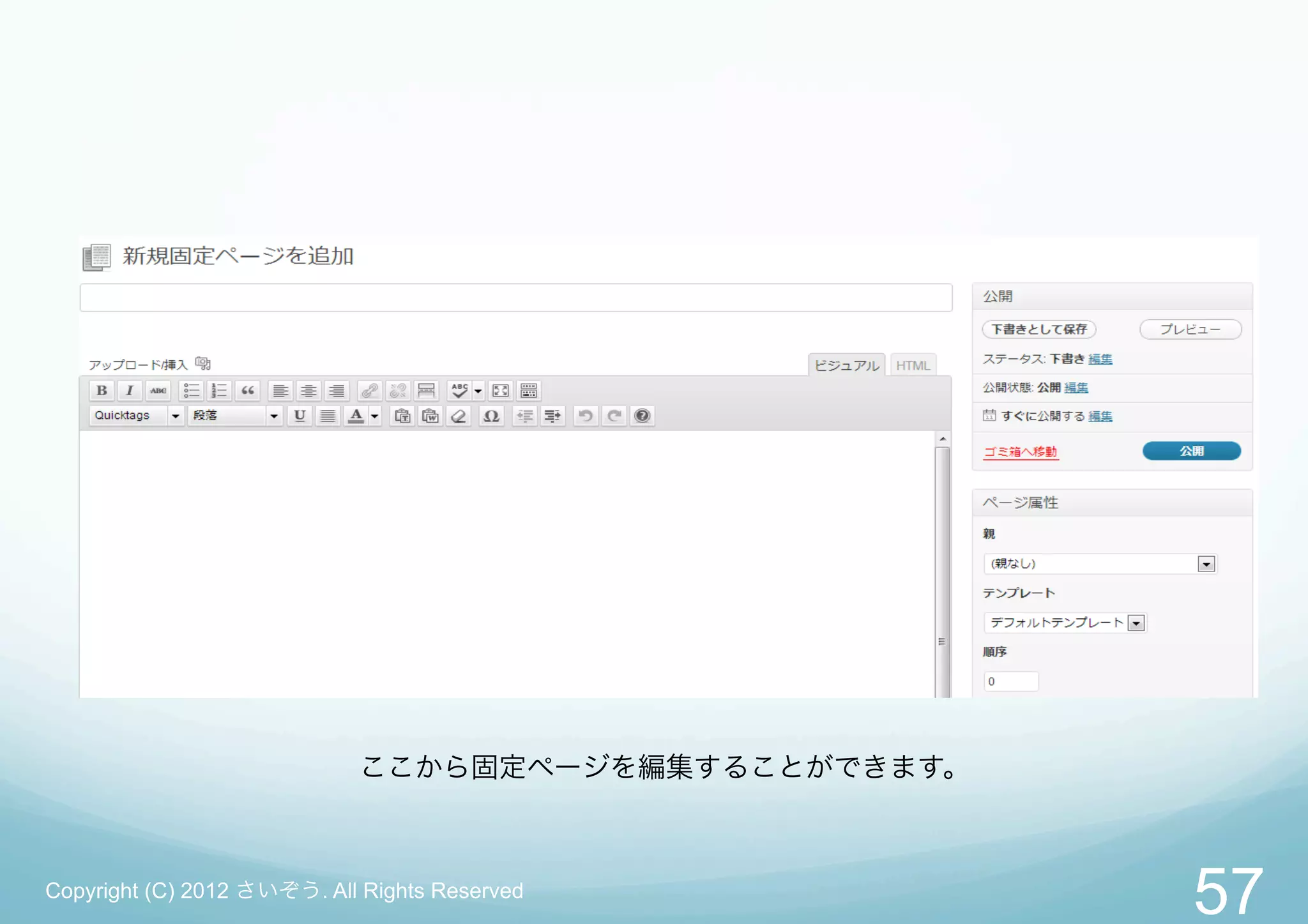This screenshot has height=924, width=1308.
Task: Click the calendar icon beside すぐに公開する
Action: (989, 416)
